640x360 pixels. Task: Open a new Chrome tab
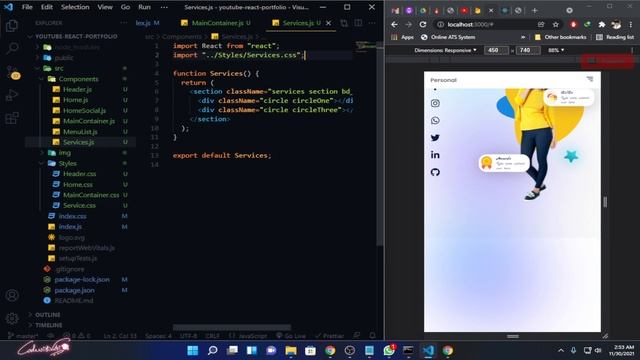click(x=535, y=11)
